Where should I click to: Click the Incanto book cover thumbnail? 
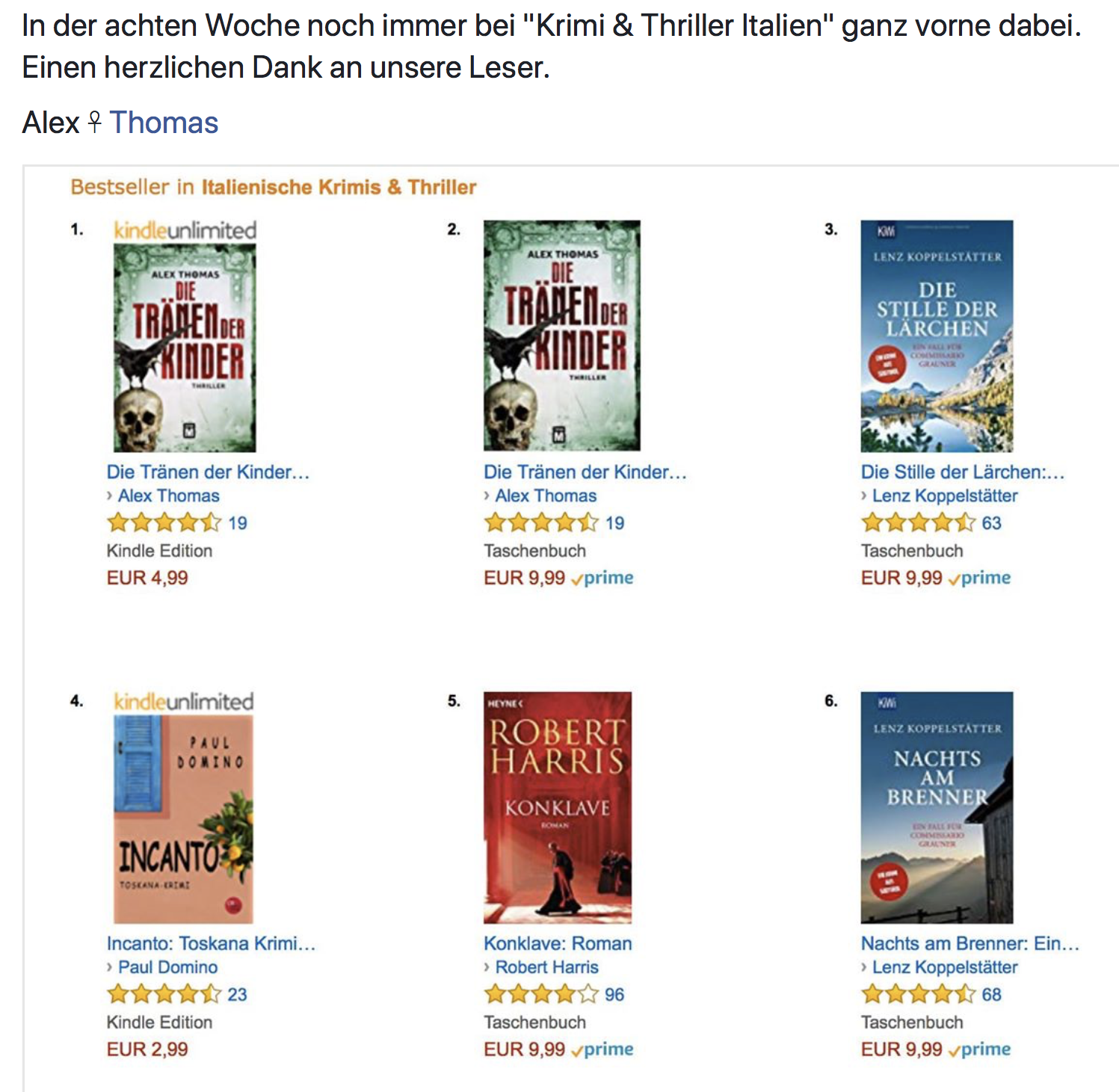click(184, 819)
